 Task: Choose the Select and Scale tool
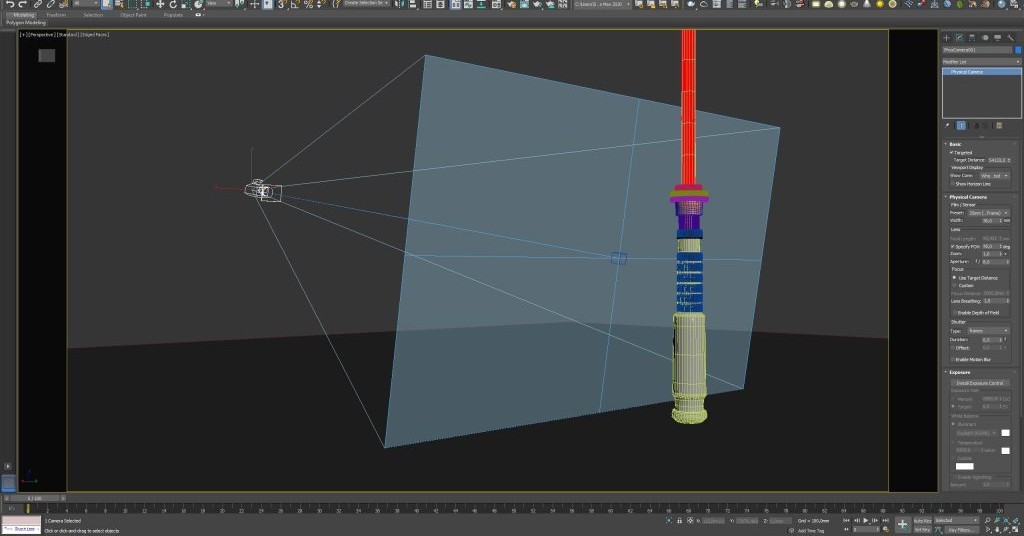click(186, 4)
